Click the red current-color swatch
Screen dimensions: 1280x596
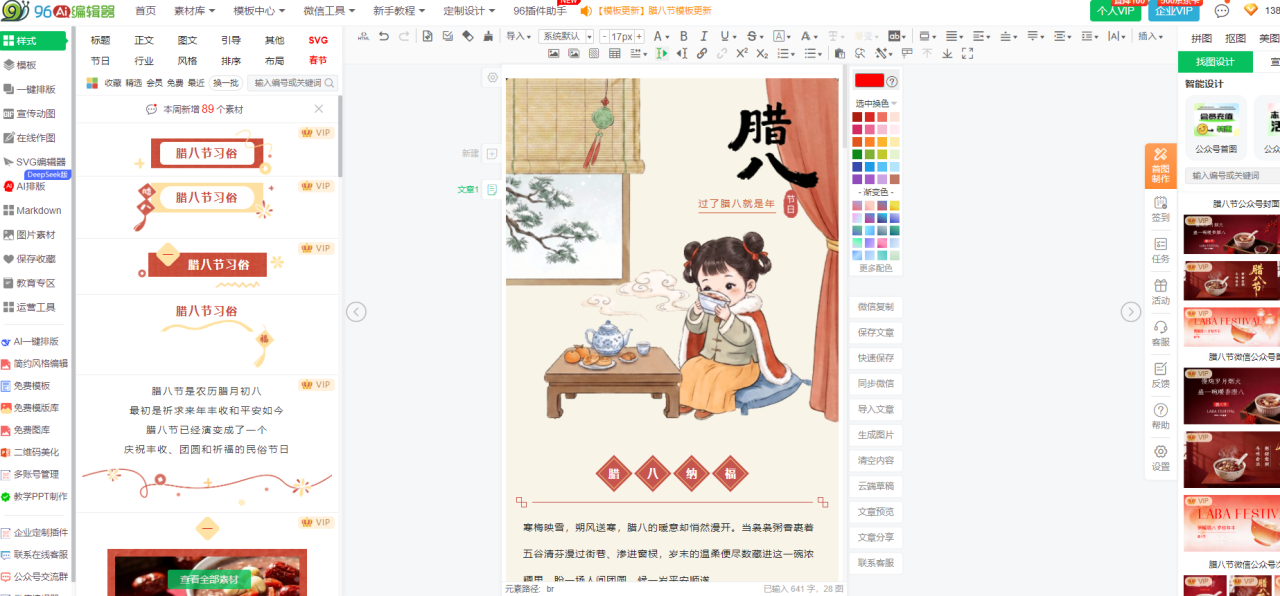pos(869,81)
